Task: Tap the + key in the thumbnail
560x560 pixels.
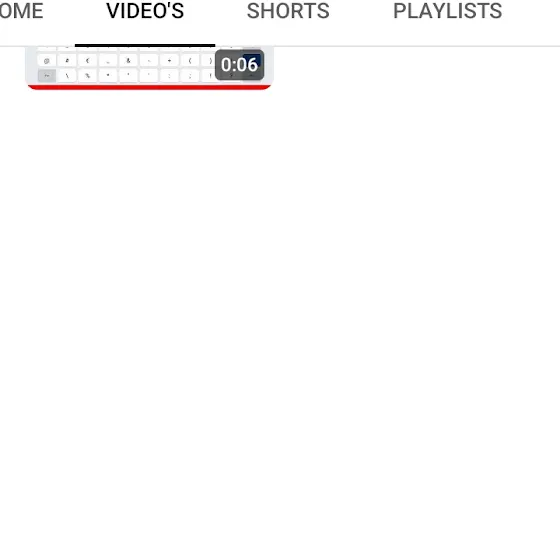Action: (169, 61)
